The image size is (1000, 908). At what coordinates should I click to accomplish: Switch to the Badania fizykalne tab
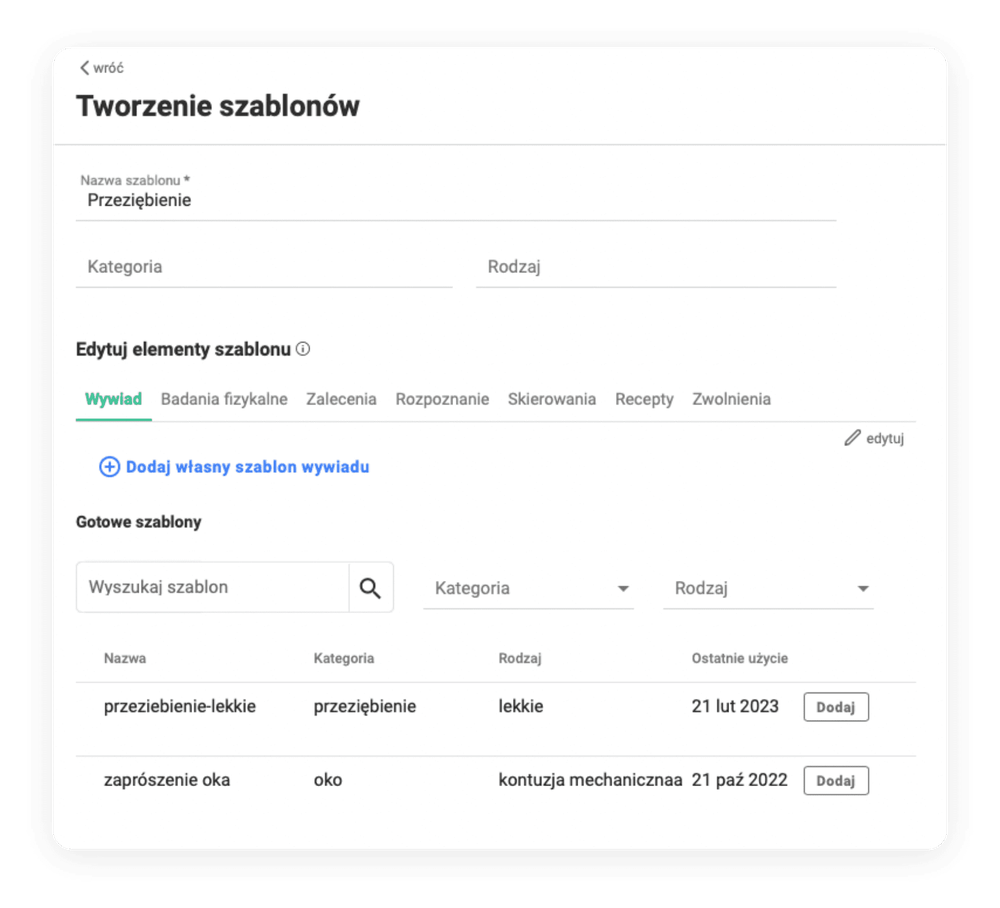pos(224,399)
